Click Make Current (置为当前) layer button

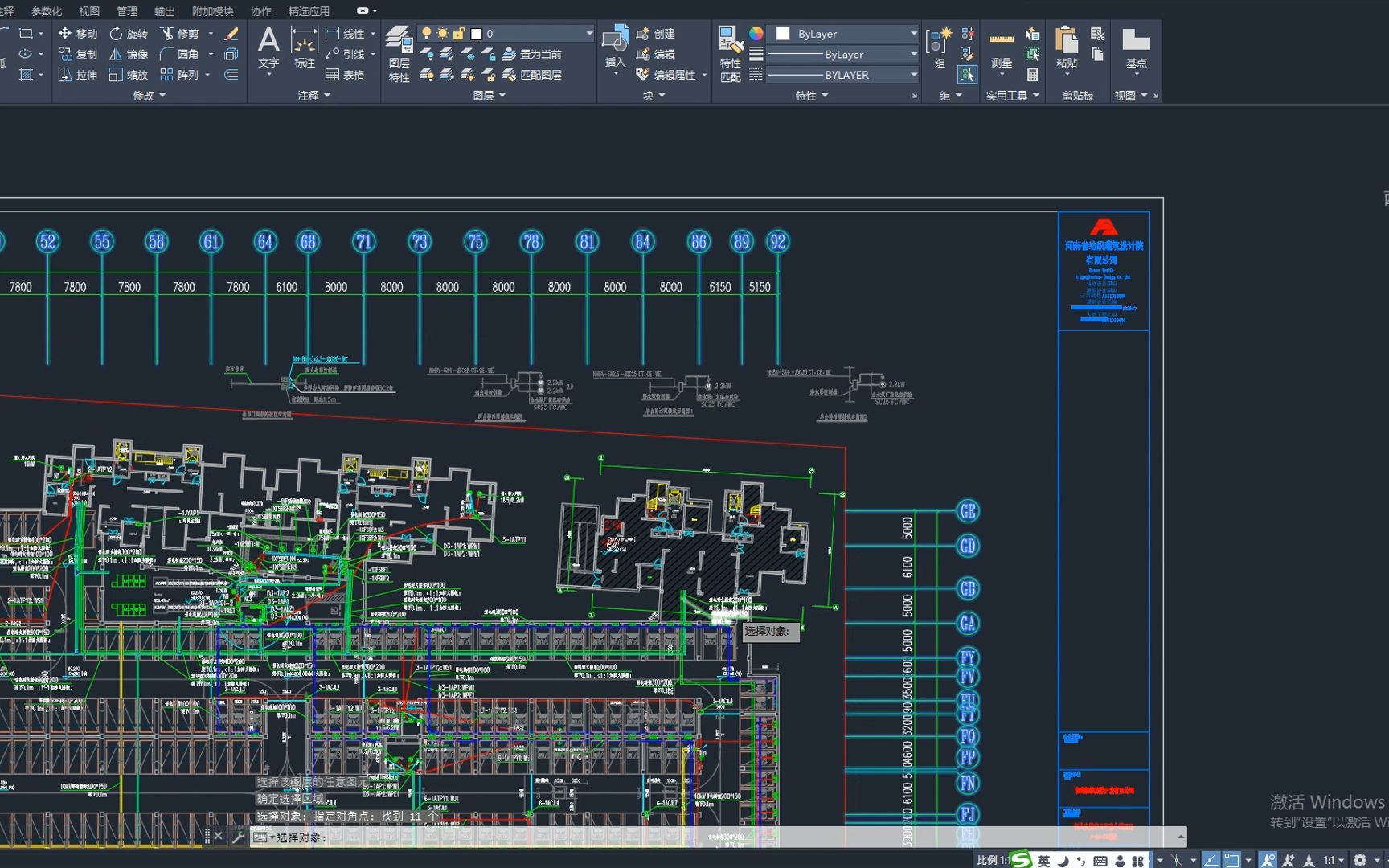(x=532, y=55)
